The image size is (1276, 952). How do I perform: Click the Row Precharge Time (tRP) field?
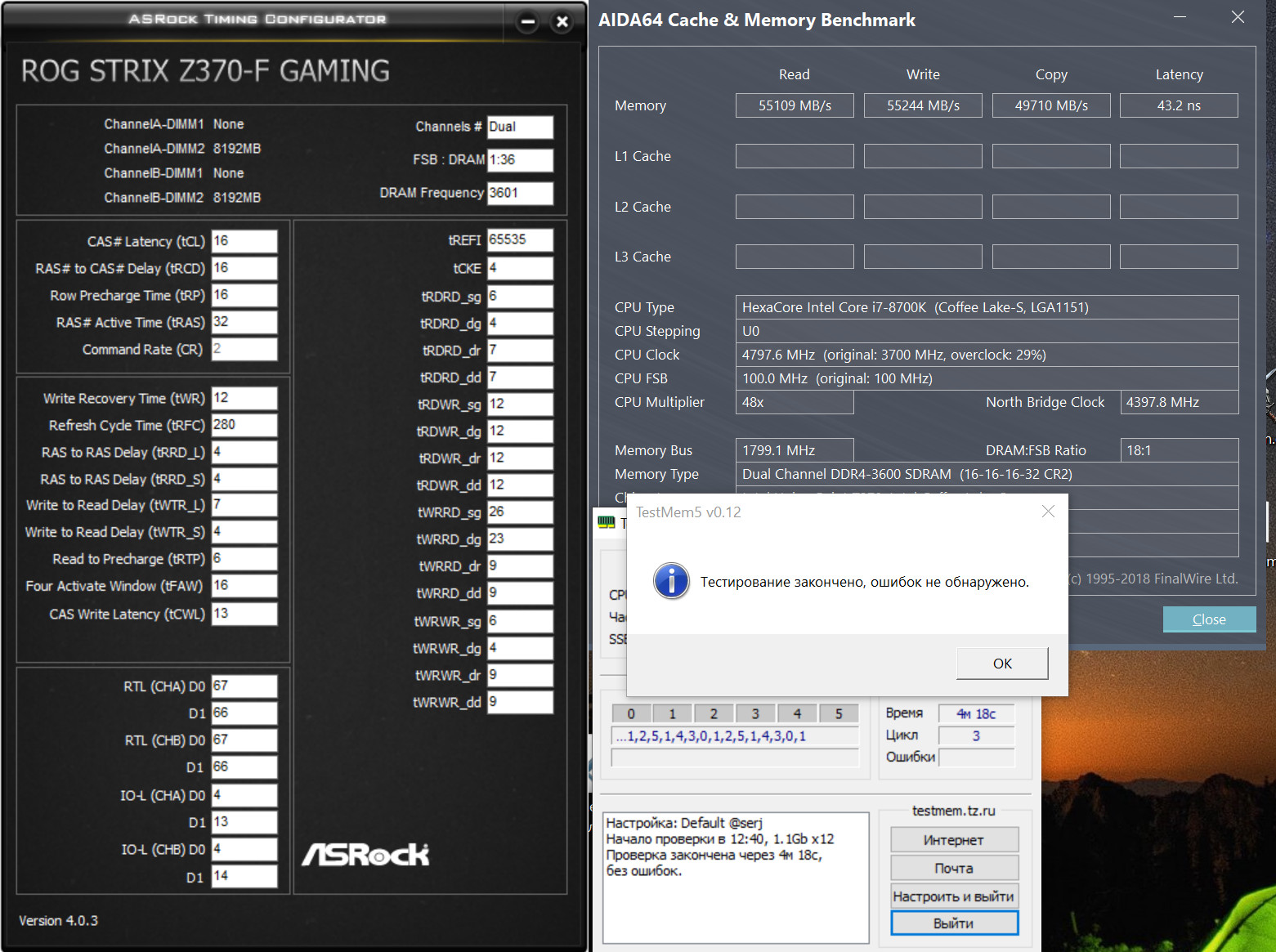pyautogui.click(x=244, y=295)
